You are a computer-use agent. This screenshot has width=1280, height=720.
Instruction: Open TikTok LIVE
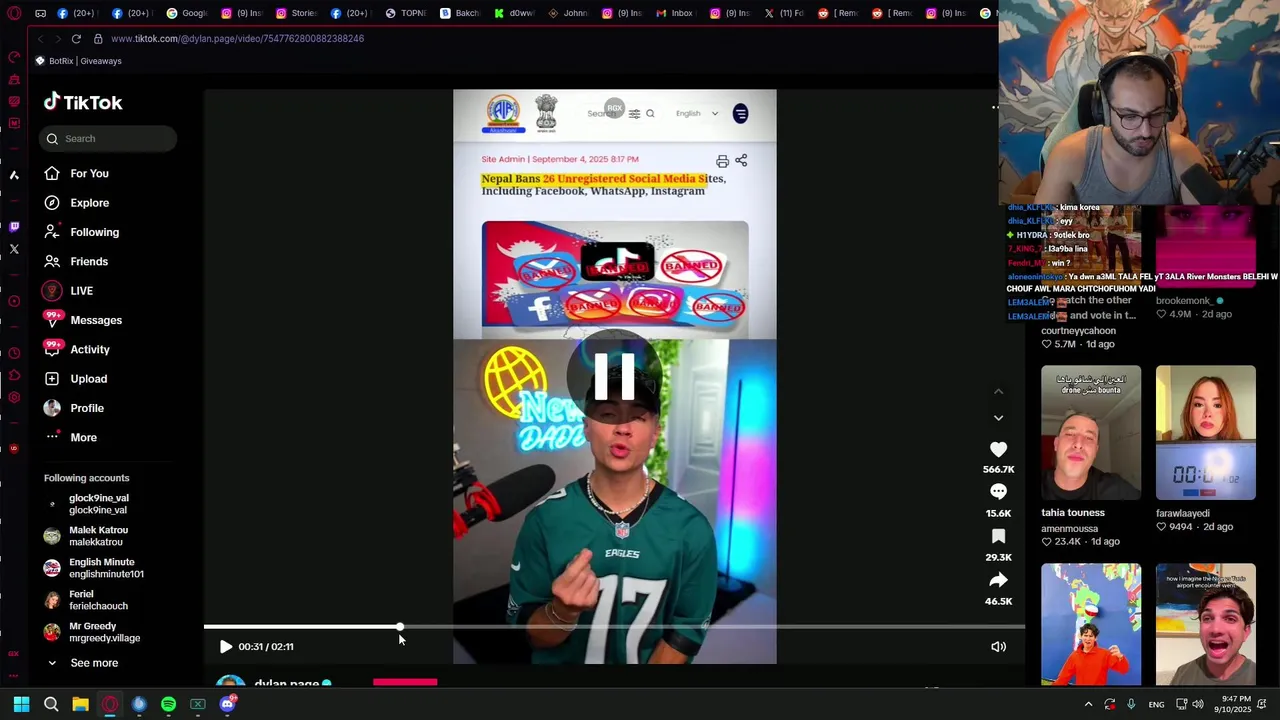[68, 291]
